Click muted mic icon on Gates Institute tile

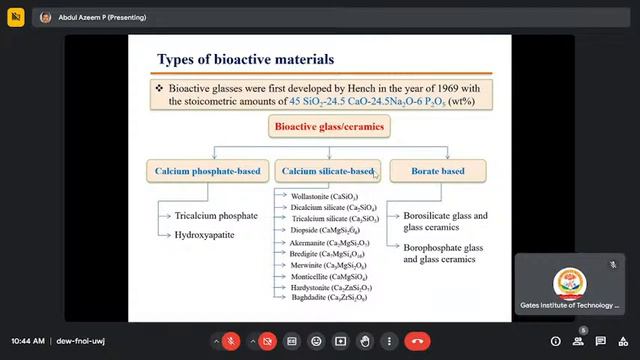point(613,264)
